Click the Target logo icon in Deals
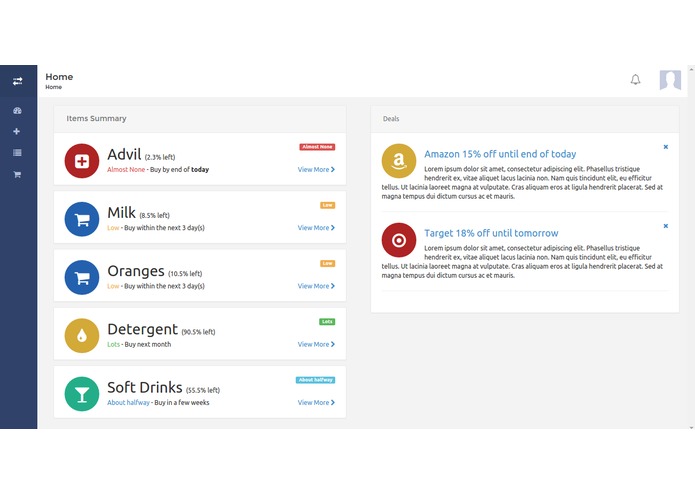The height and width of the screenshot is (494, 695). click(398, 240)
